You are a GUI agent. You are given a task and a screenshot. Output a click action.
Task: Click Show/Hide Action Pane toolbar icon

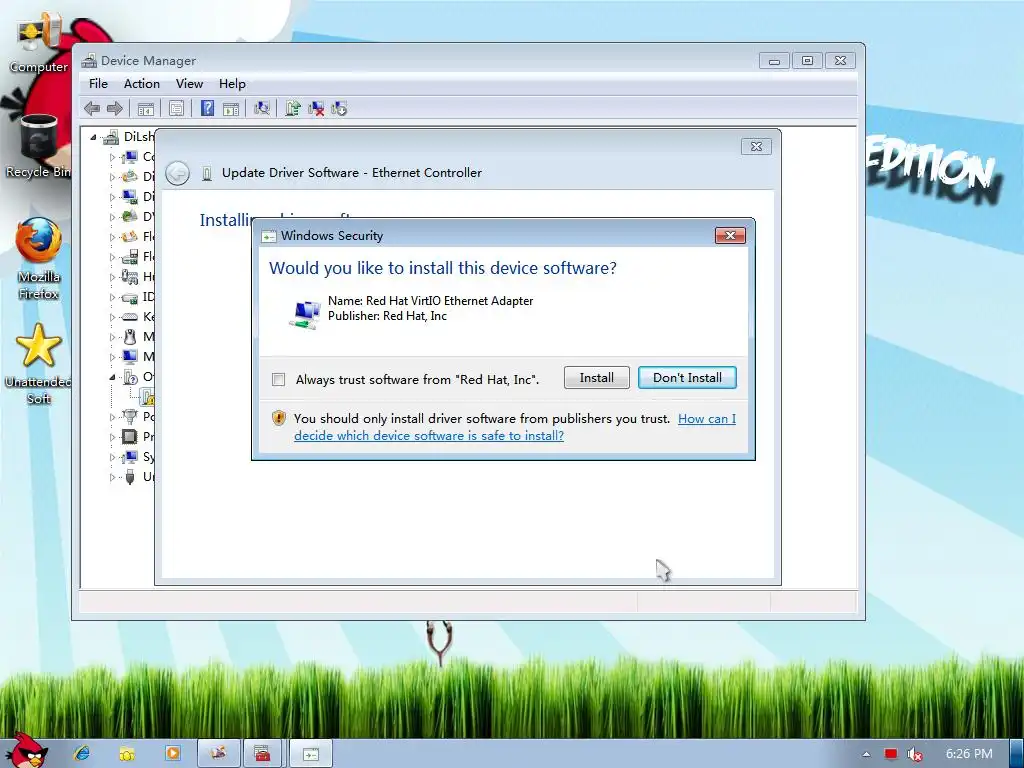pos(231,108)
